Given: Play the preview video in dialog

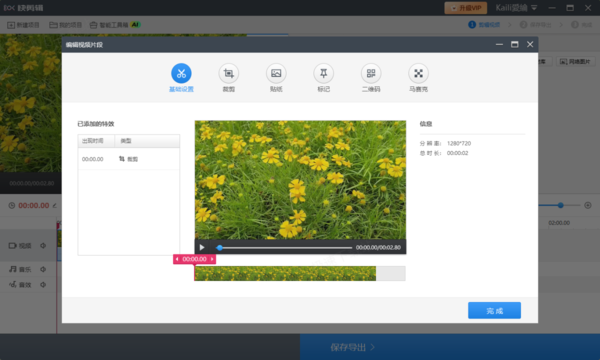Looking at the screenshot, I should (202, 247).
